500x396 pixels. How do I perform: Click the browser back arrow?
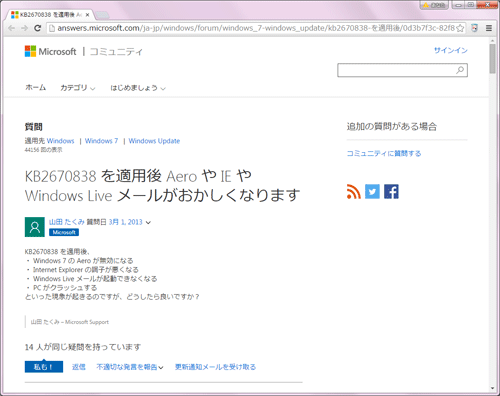click(12, 28)
